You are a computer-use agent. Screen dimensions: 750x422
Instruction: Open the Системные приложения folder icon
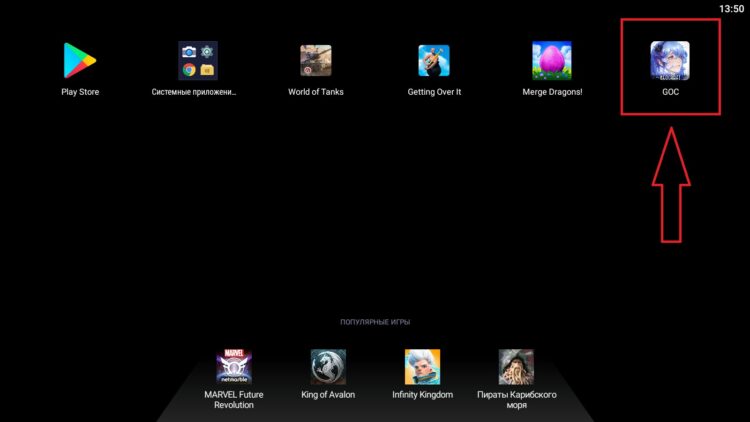click(x=197, y=60)
